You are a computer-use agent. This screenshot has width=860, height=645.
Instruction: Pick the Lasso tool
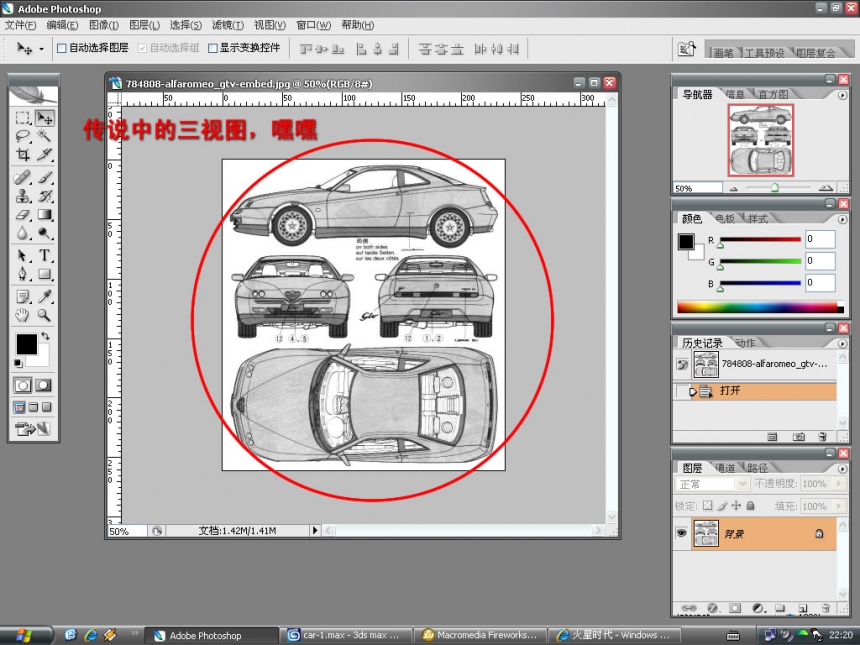pyautogui.click(x=22, y=136)
